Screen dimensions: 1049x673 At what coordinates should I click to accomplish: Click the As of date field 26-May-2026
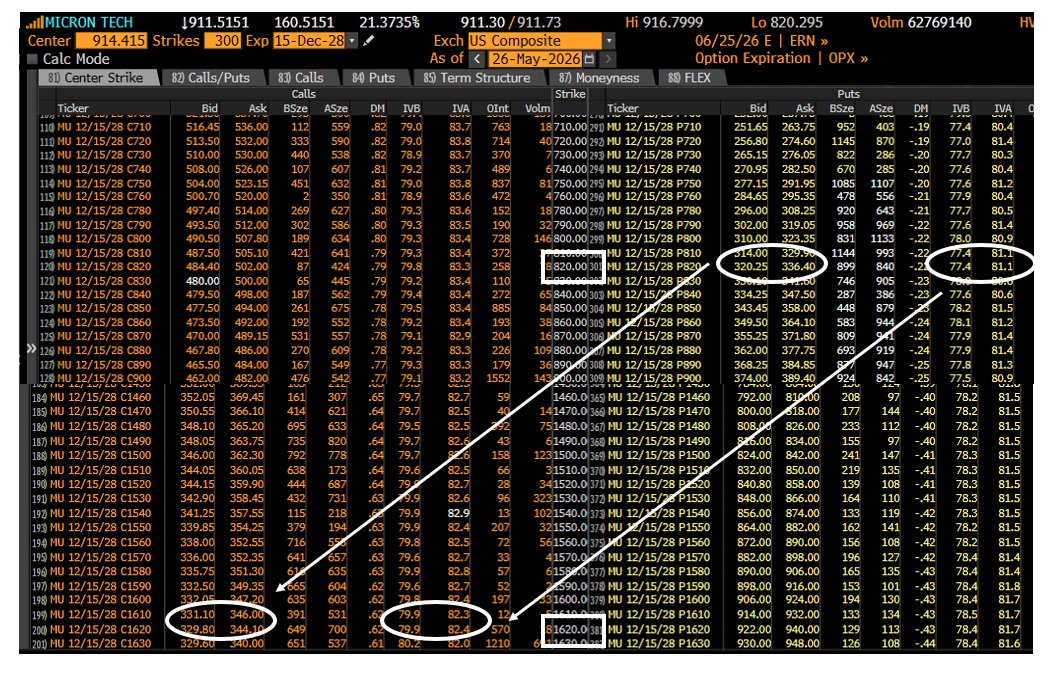point(536,59)
